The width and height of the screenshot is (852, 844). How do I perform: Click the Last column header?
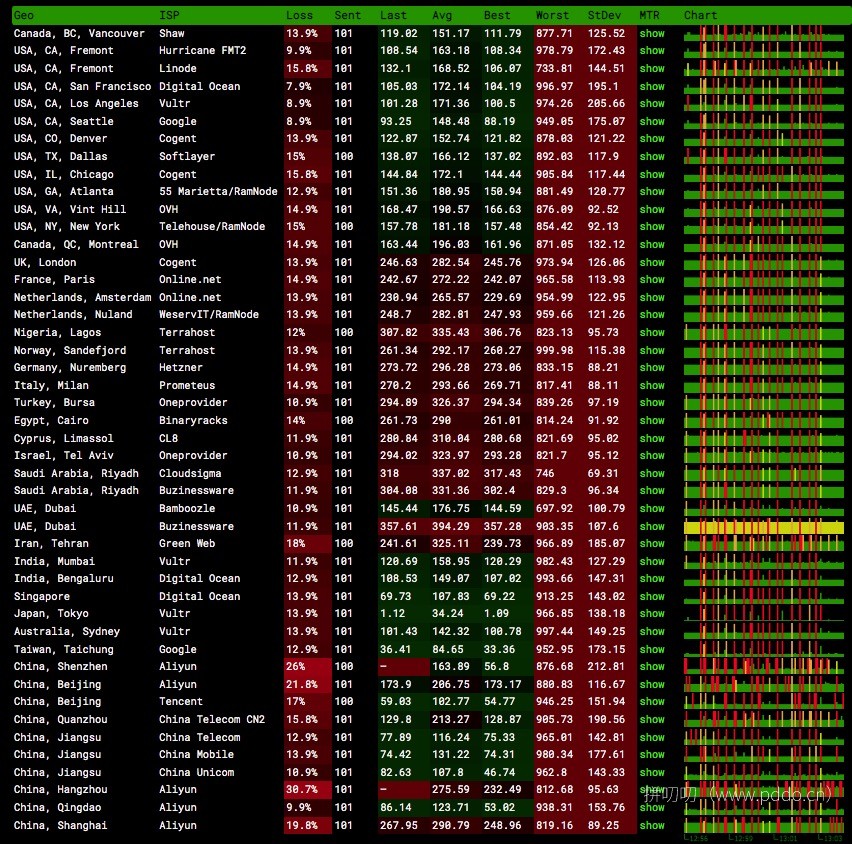click(x=393, y=15)
